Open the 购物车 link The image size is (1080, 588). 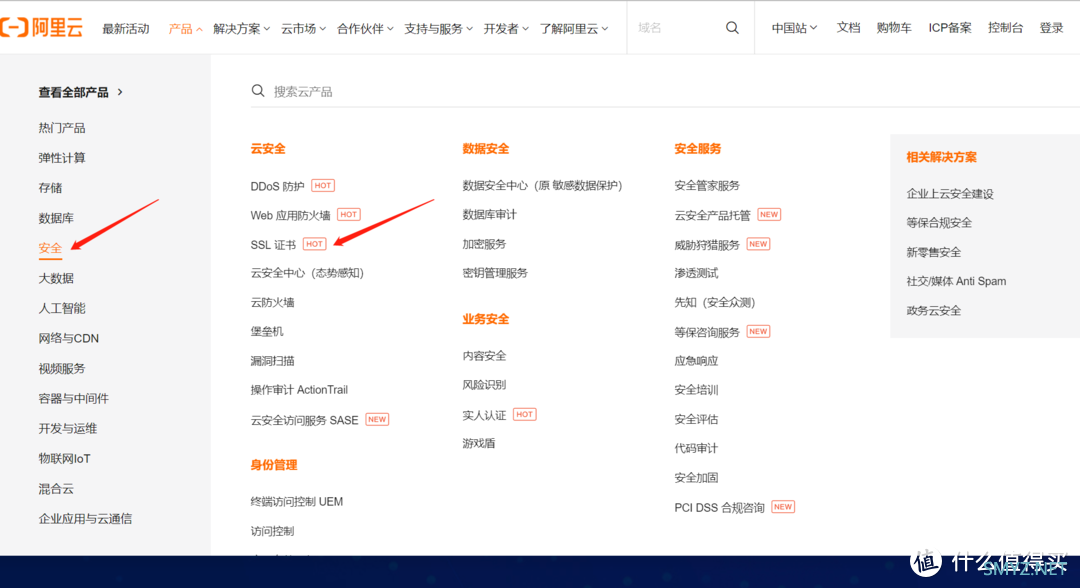(x=894, y=28)
